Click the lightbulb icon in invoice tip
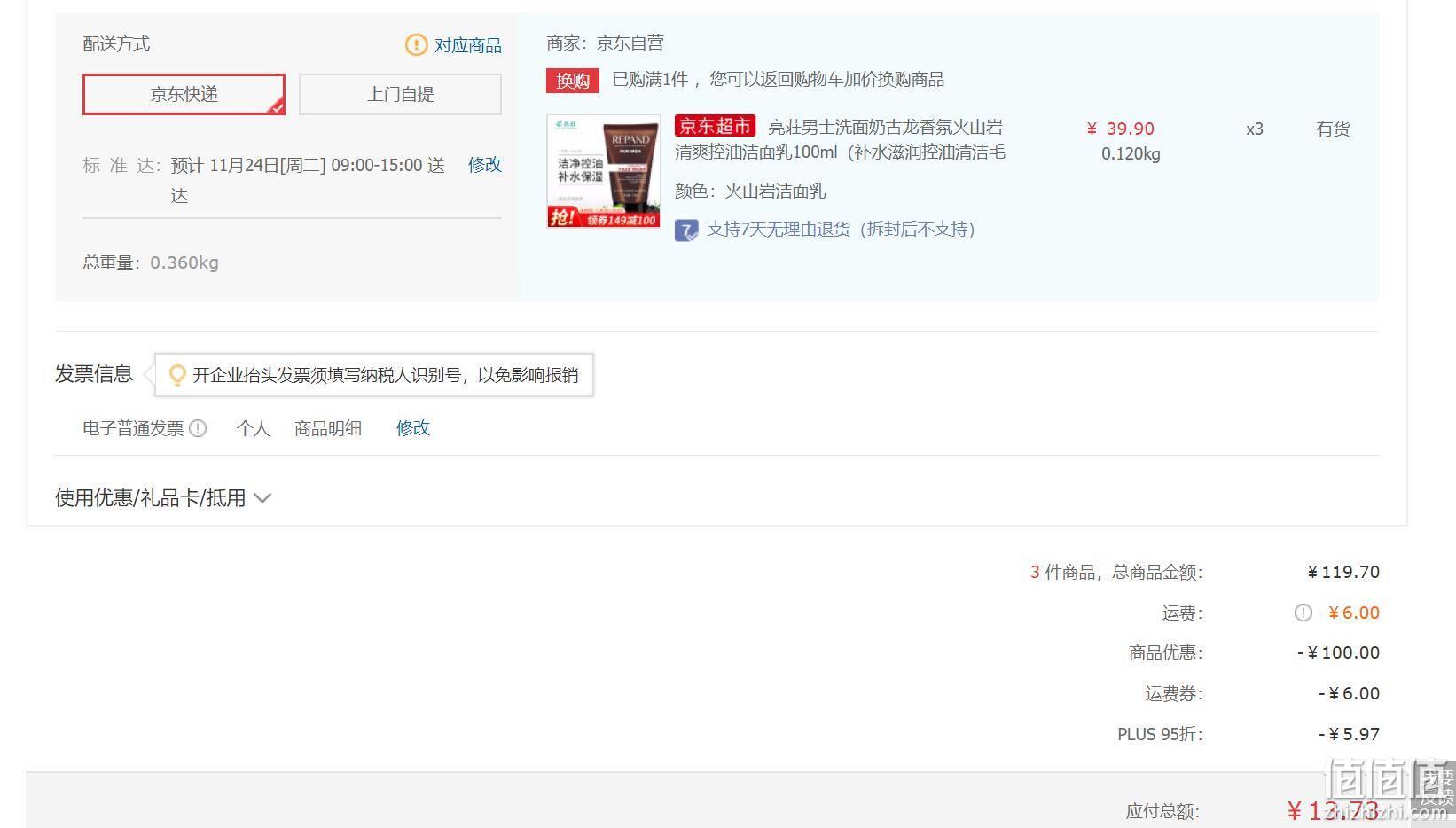Image resolution: width=1456 pixels, height=828 pixels. click(176, 375)
